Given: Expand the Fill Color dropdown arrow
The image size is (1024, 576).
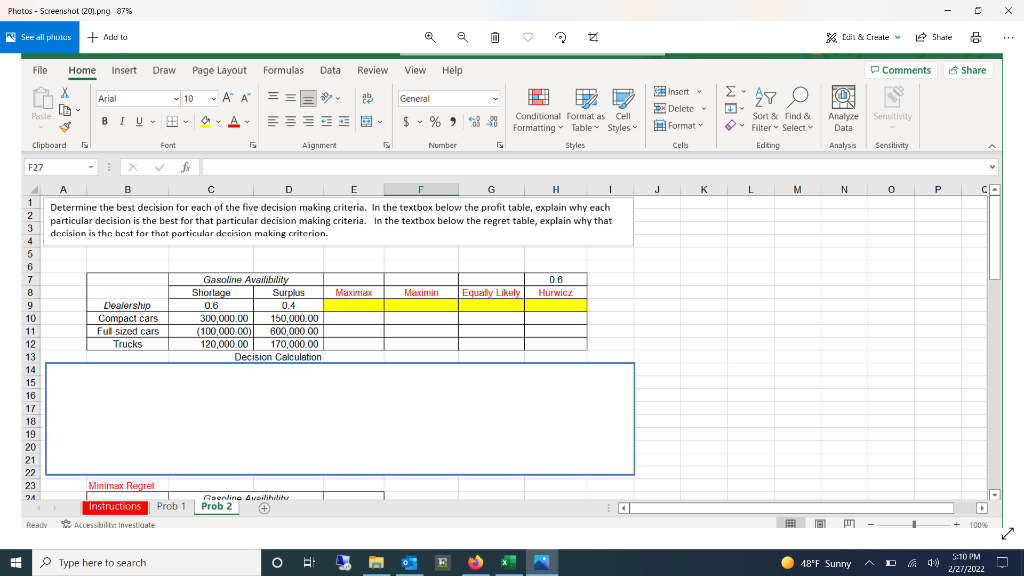Looking at the screenshot, I should pyautogui.click(x=217, y=120).
